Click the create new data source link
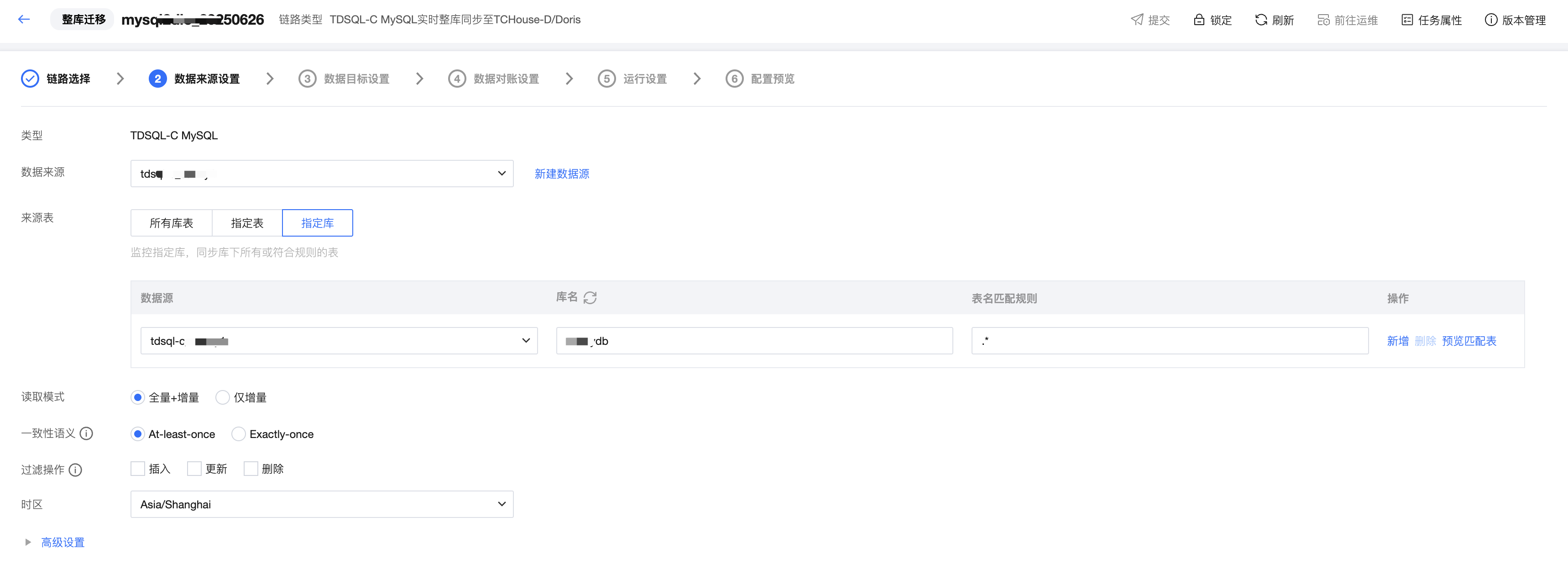1568x570 pixels. pos(561,174)
